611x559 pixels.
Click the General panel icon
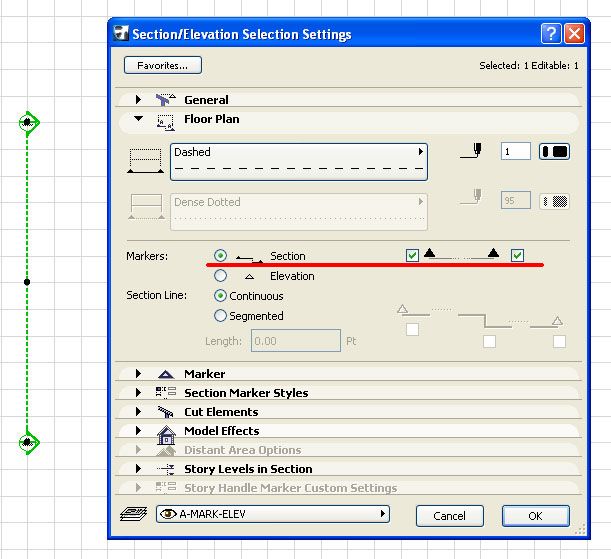(x=166, y=100)
